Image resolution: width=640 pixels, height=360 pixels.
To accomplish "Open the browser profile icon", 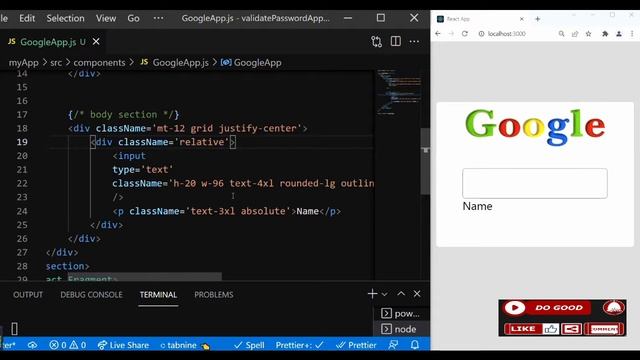I will point(619,34).
